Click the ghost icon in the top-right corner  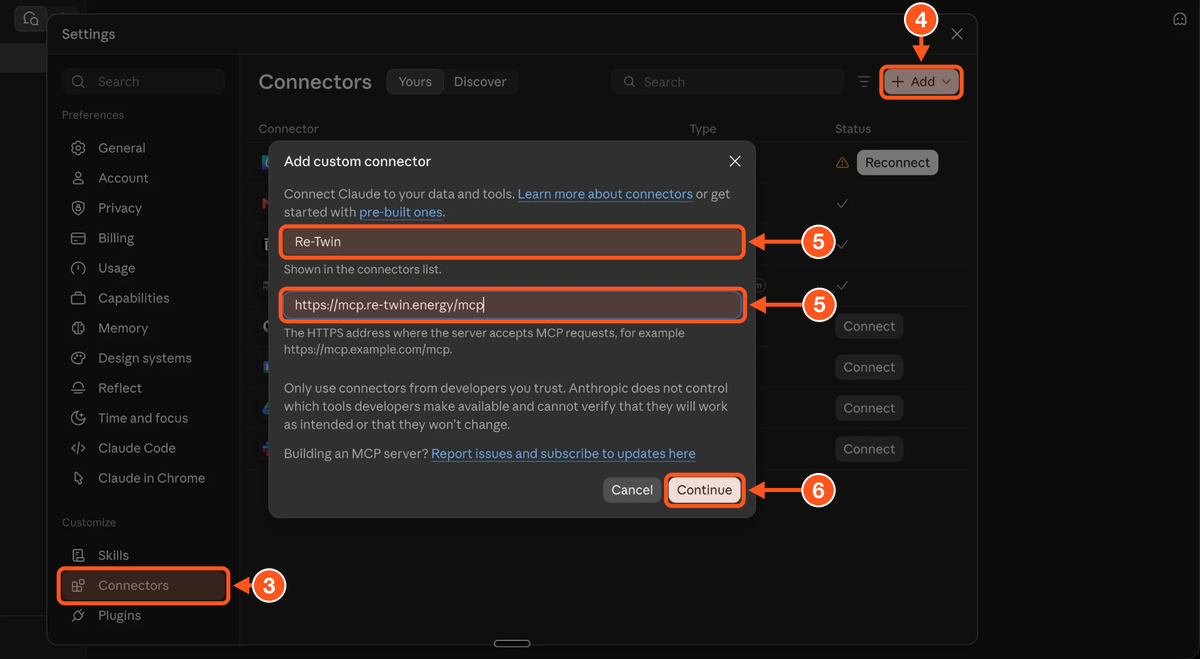[1179, 19]
